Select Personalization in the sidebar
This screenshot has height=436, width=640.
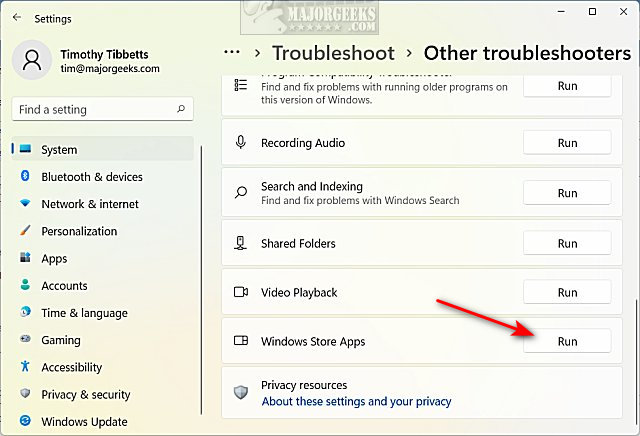click(x=103, y=231)
